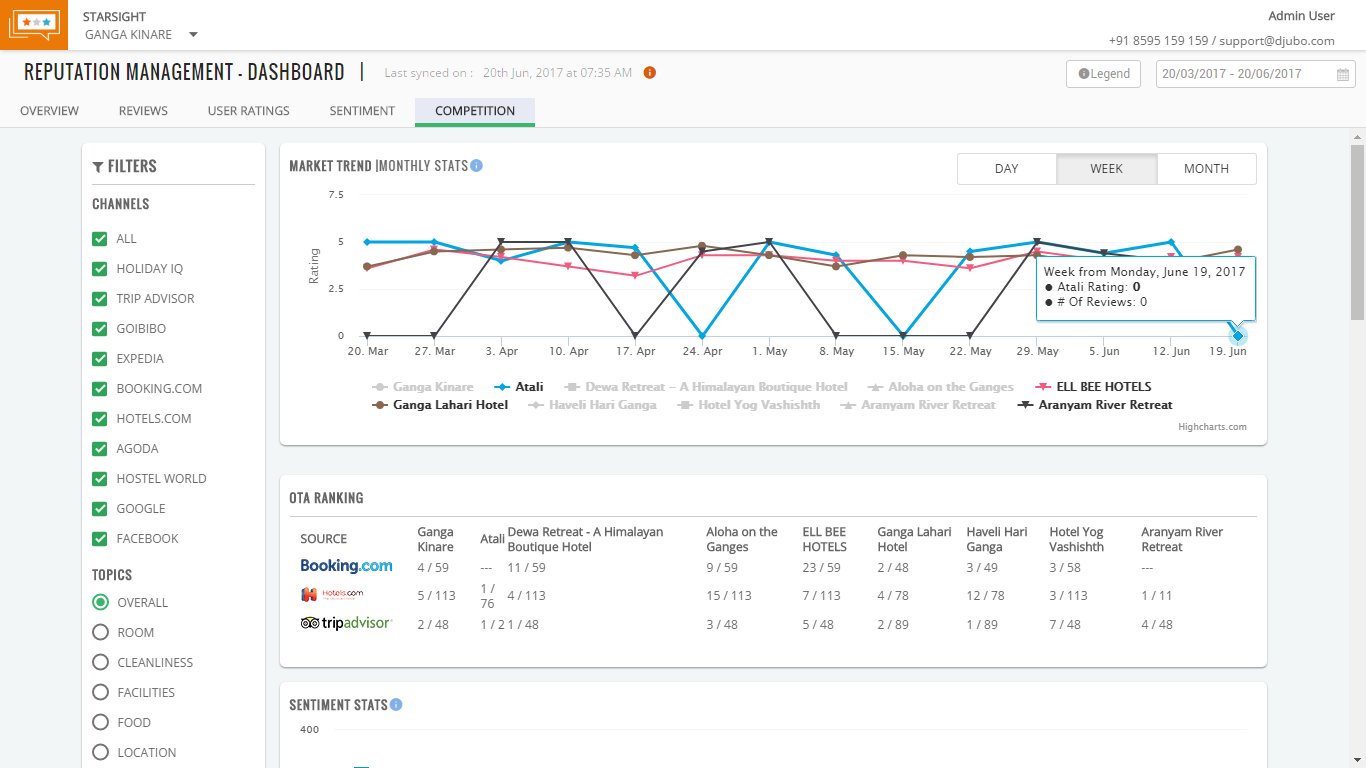Image resolution: width=1366 pixels, height=768 pixels.
Task: Hide the ELL BEE HOTELS legend series
Action: (x=1093, y=387)
